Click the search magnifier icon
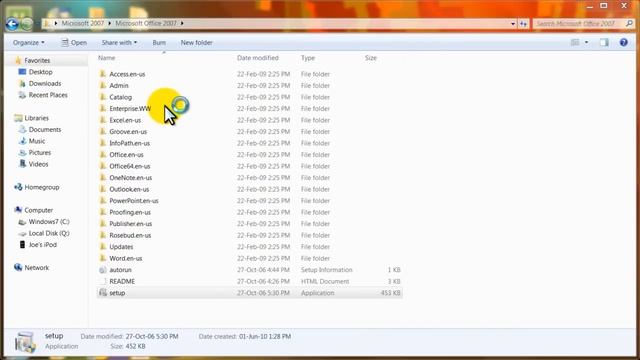Image resolution: width=640 pixels, height=360 pixels. pyautogui.click(x=629, y=24)
